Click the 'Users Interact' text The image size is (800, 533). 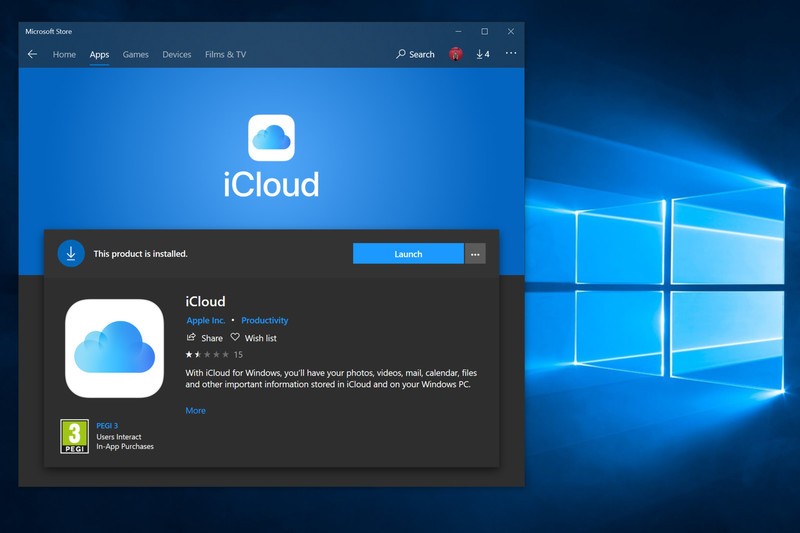click(119, 437)
